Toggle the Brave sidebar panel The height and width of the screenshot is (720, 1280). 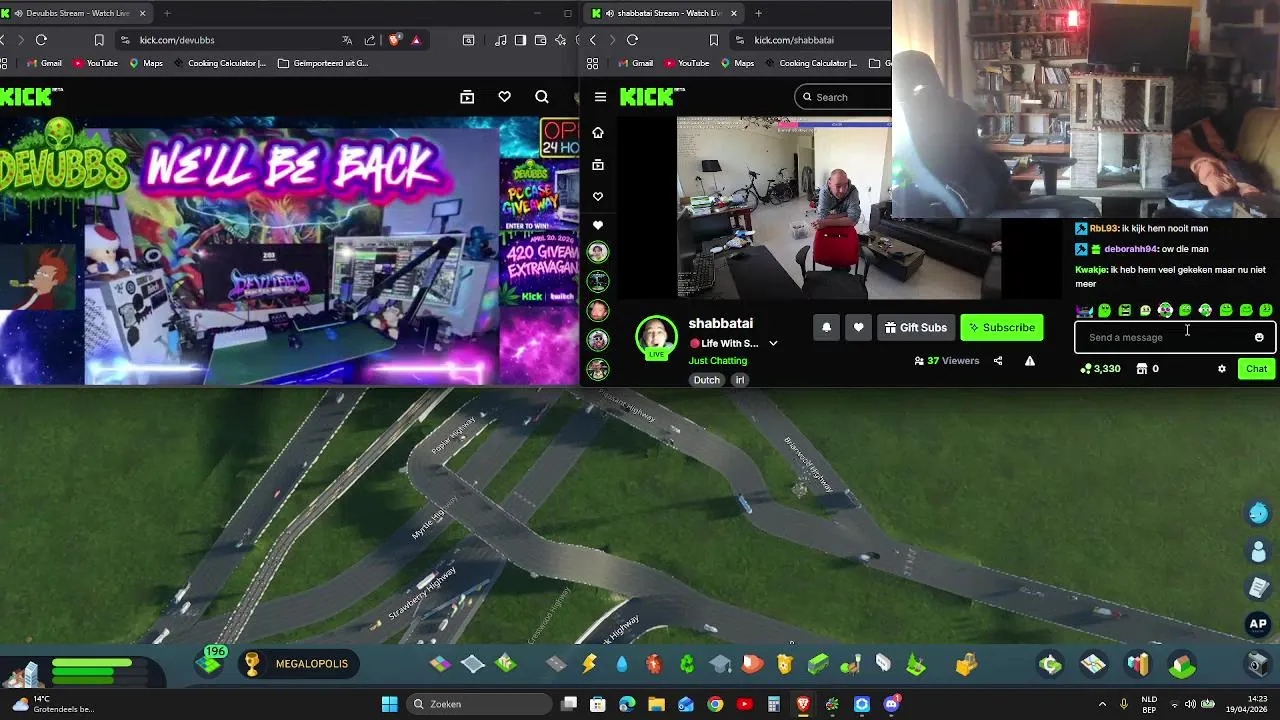click(520, 40)
